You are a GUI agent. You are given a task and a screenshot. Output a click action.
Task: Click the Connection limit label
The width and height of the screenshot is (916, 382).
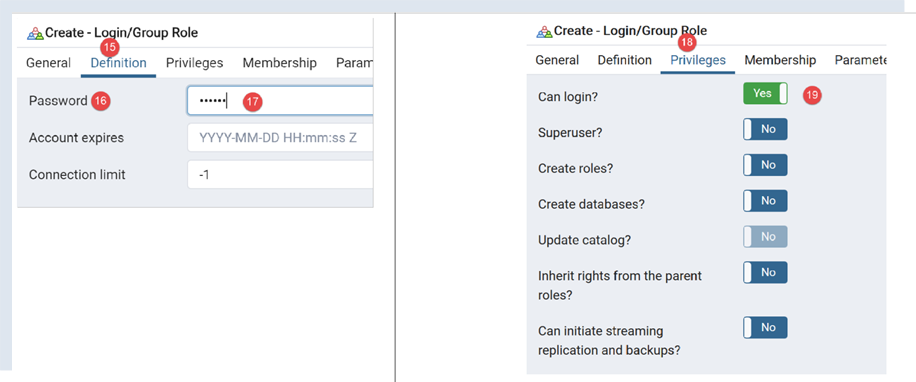pos(77,175)
